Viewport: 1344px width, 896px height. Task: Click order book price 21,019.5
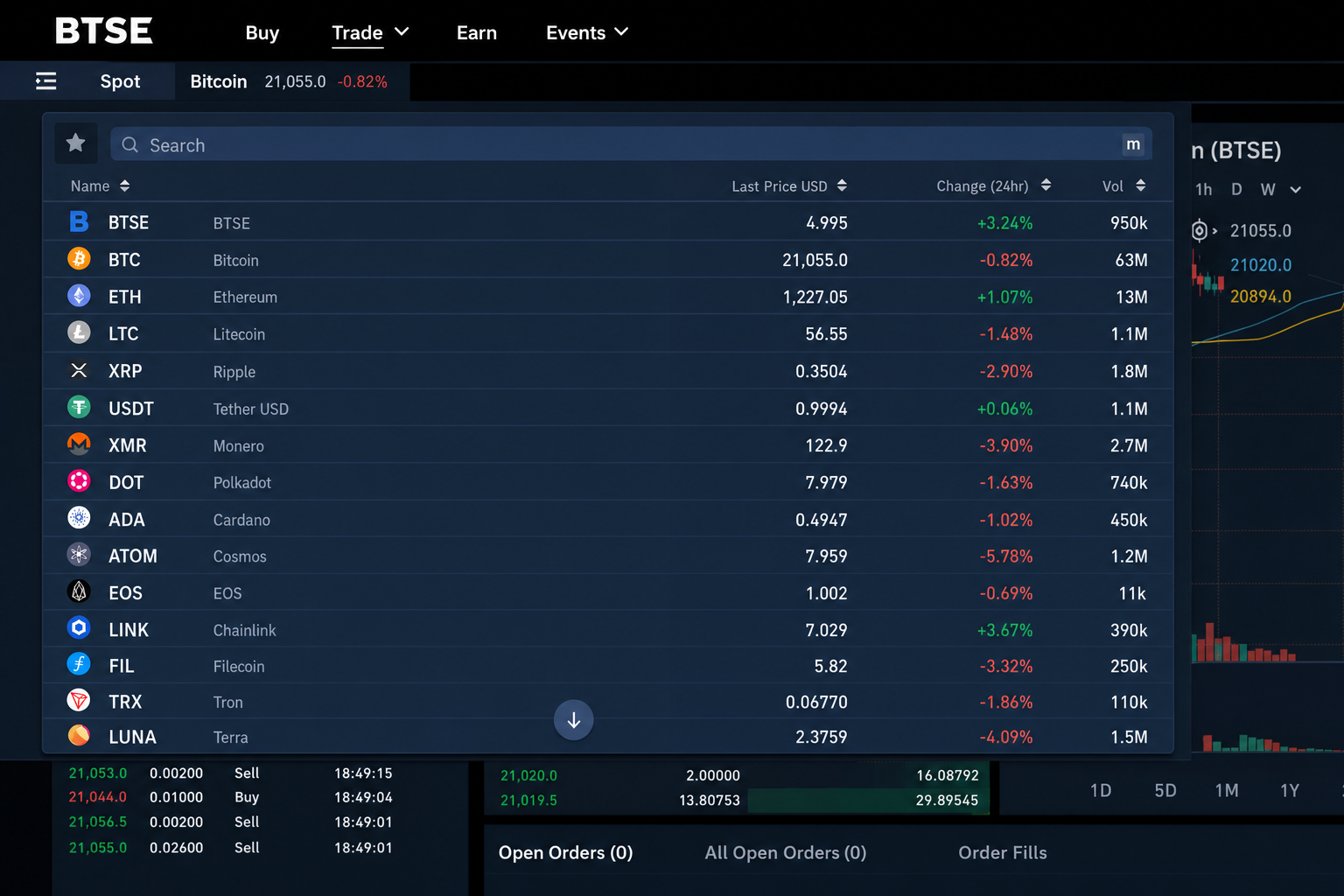pyautogui.click(x=528, y=801)
